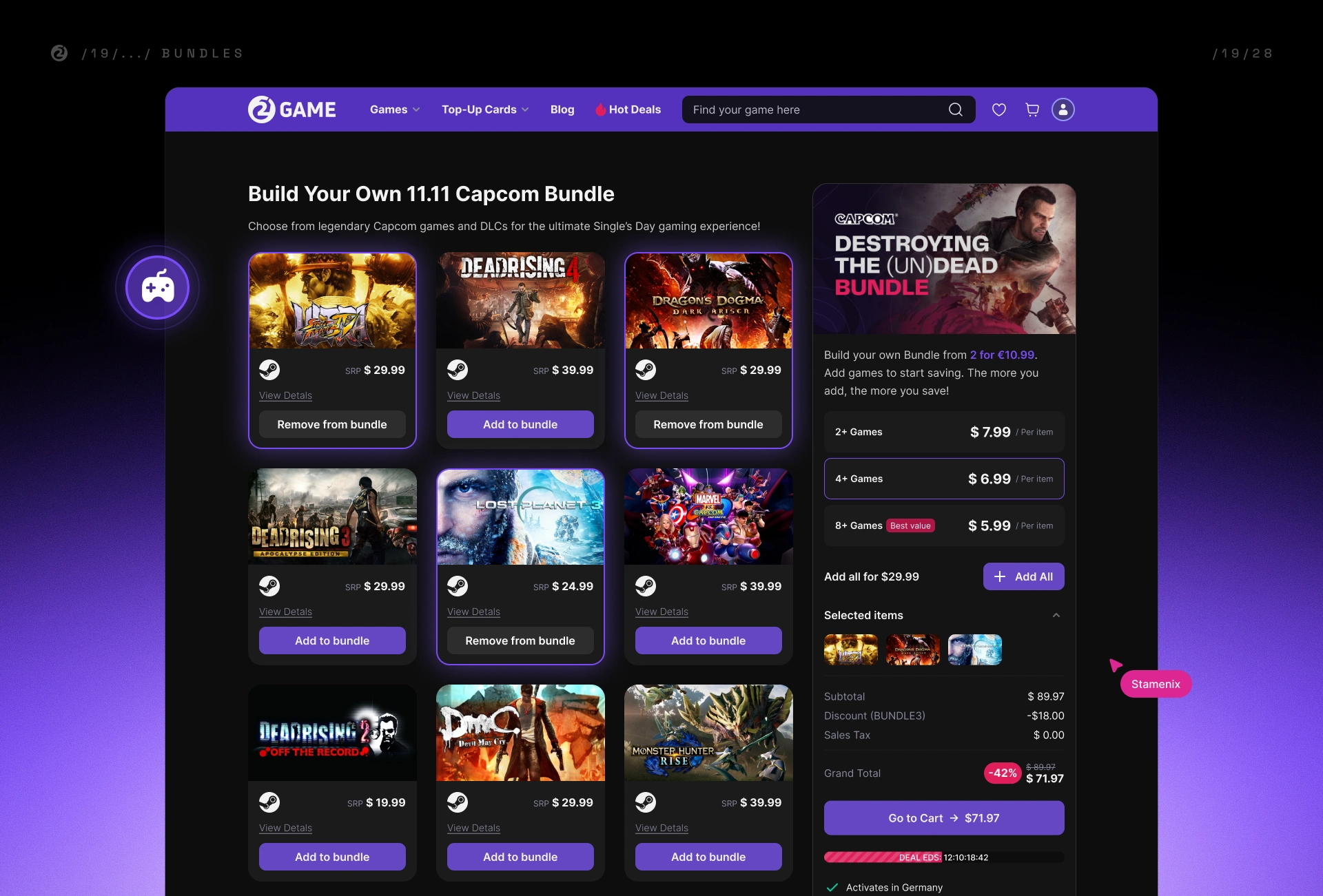Image resolution: width=1323 pixels, height=896 pixels.
Task: Open the shopping cart icon
Action: [x=1032, y=110]
